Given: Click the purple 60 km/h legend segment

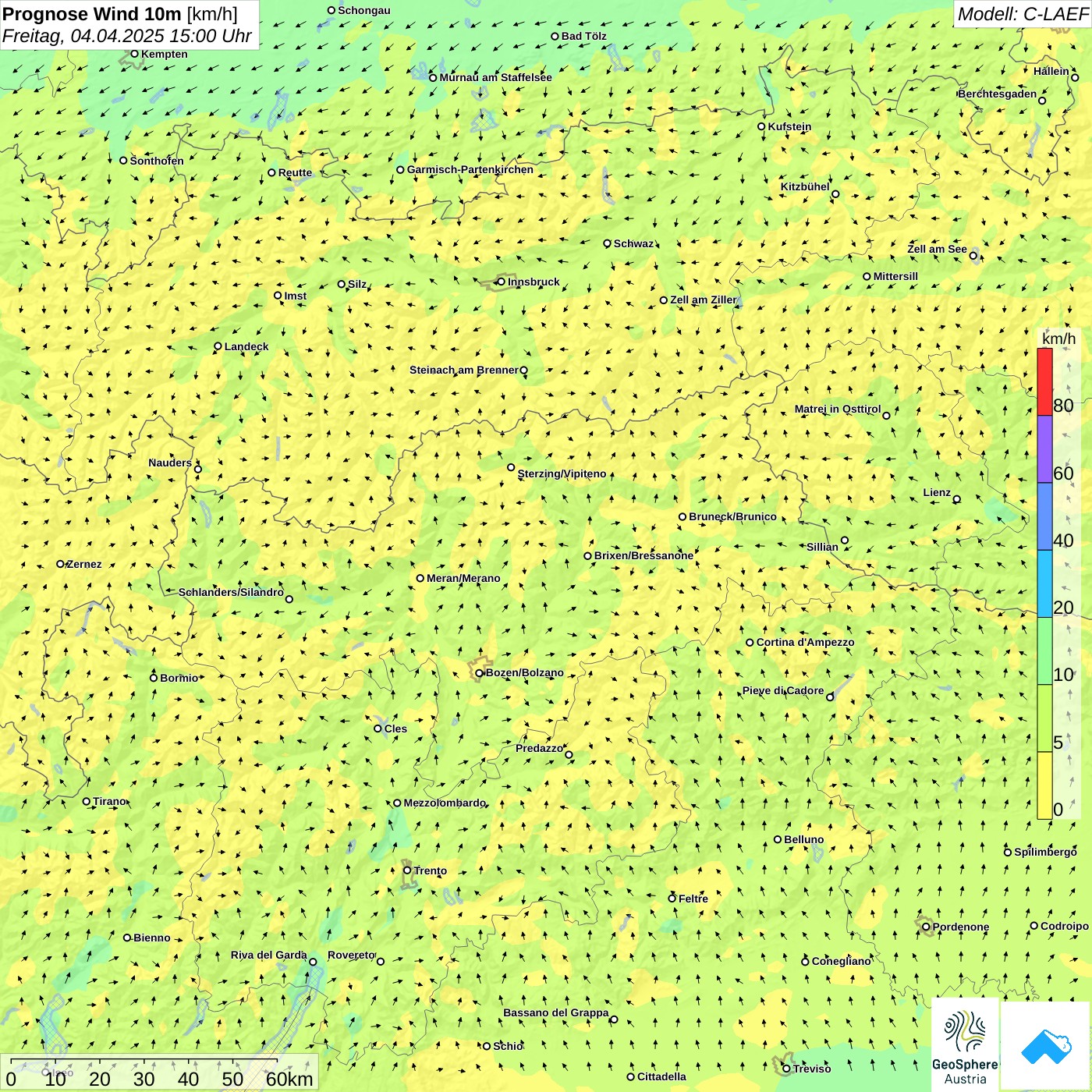Looking at the screenshot, I should [x=1044, y=449].
